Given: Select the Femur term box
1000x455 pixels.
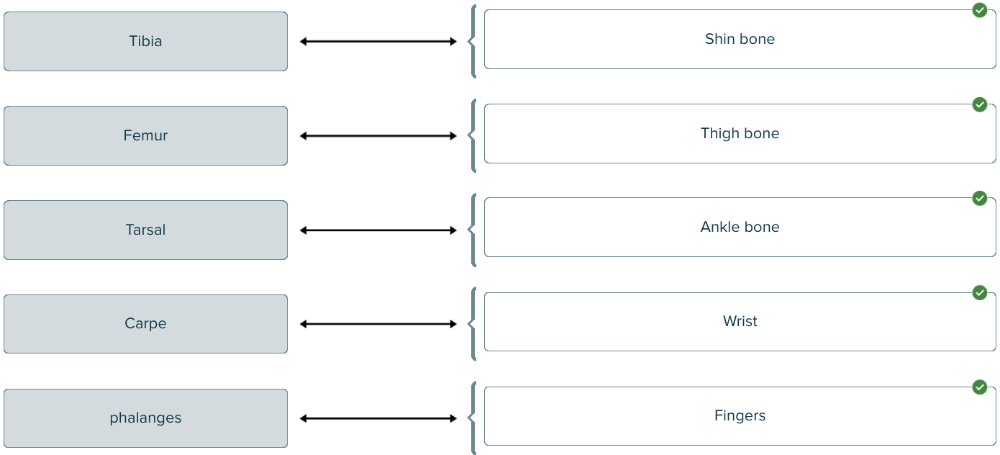Looking at the screenshot, I should click(x=145, y=135).
